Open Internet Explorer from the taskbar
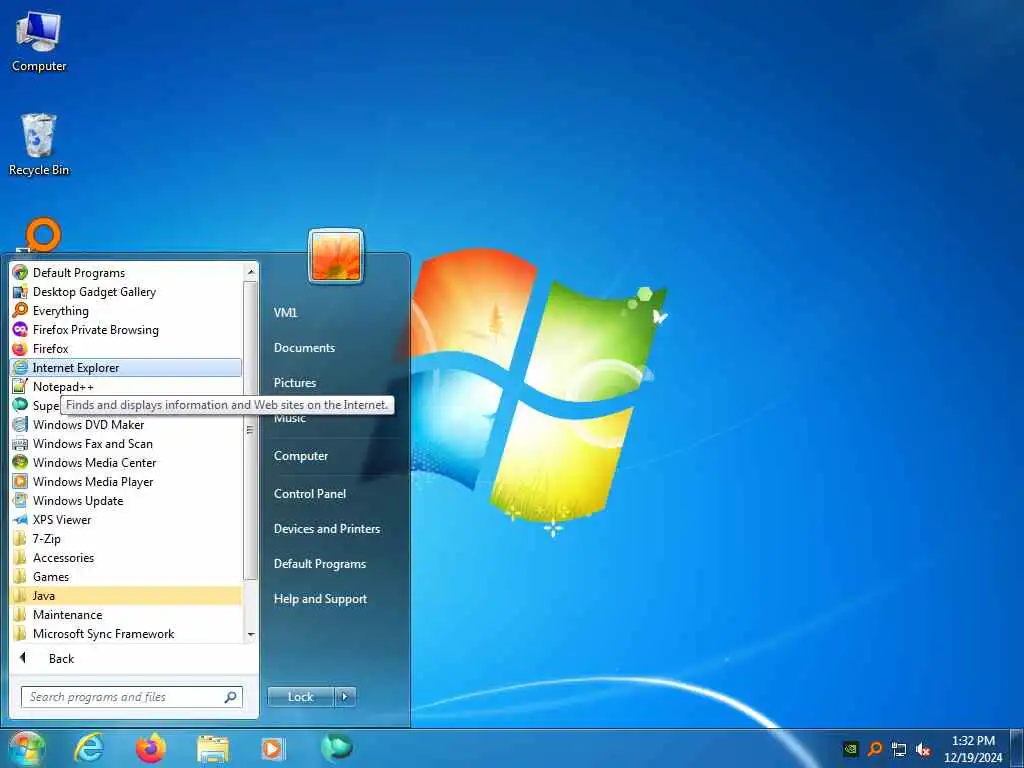Image resolution: width=1024 pixels, height=768 pixels. [89, 748]
